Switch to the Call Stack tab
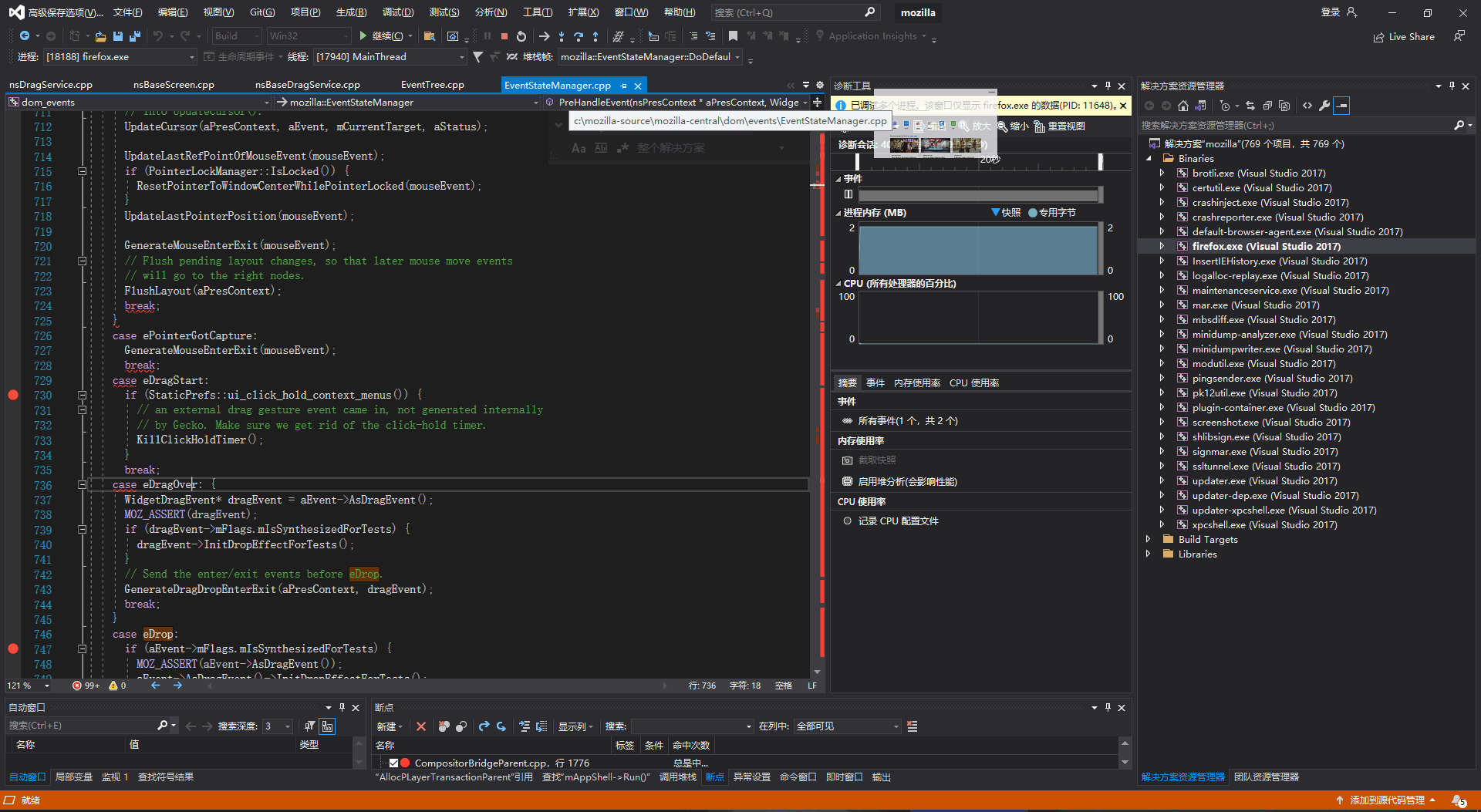 677,777
